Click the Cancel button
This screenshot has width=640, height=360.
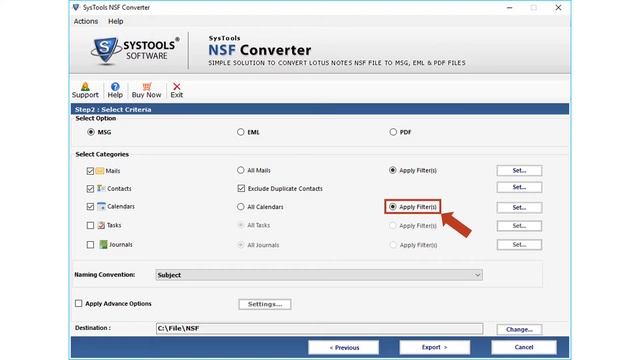point(524,347)
